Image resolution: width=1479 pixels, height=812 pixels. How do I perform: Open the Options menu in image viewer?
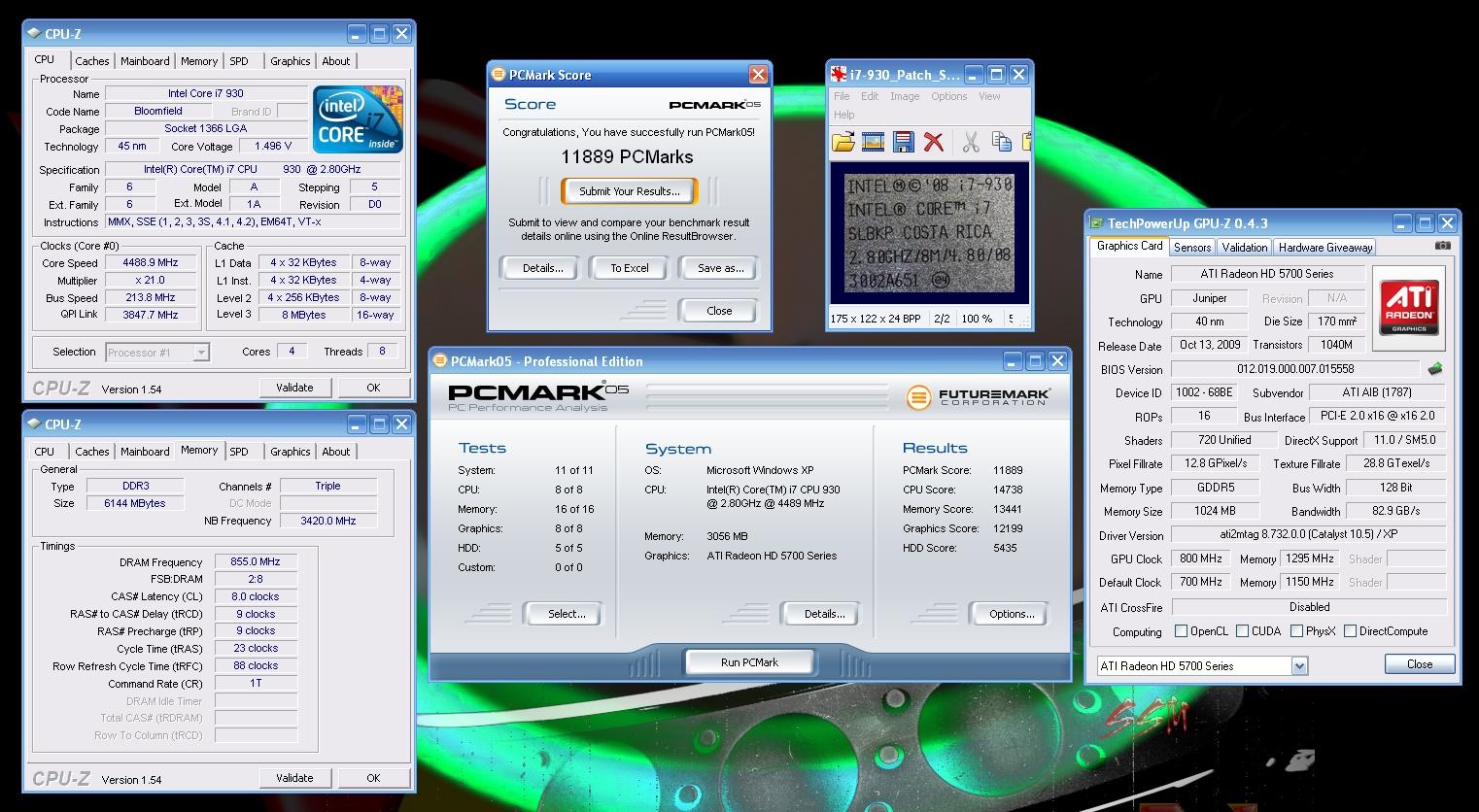click(949, 96)
